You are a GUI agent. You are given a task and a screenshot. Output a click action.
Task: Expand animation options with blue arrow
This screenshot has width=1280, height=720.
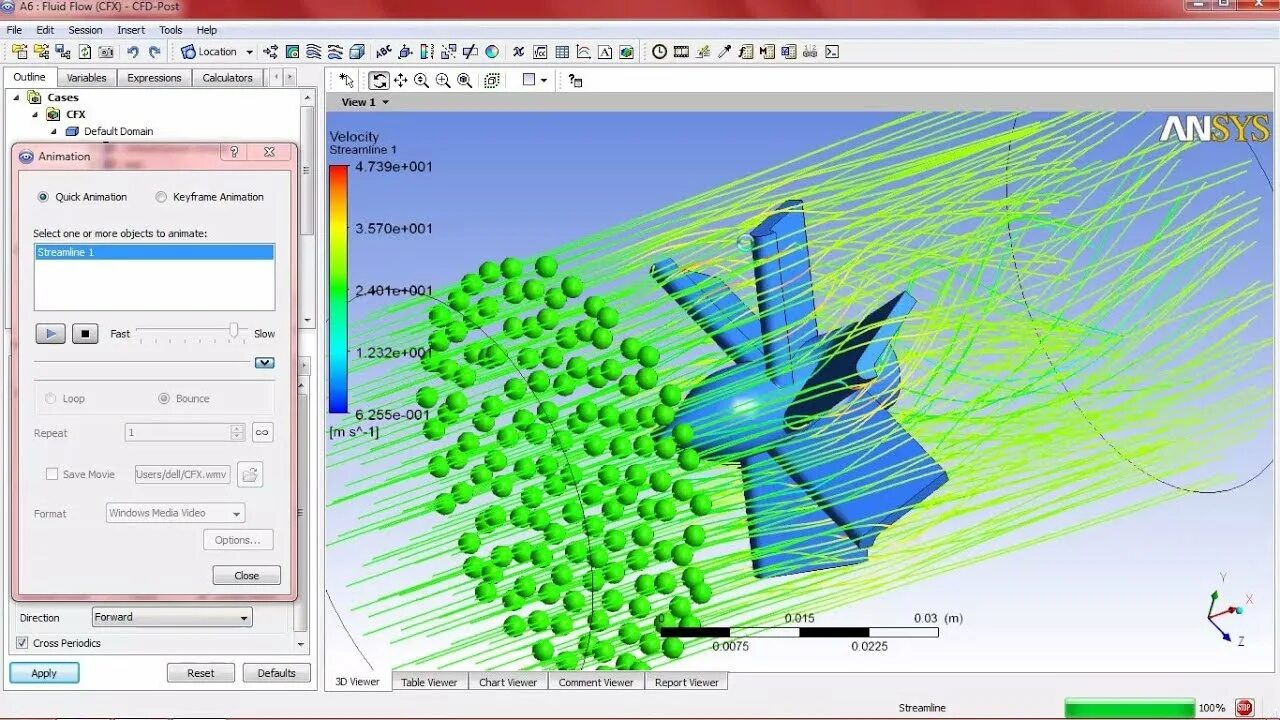pyautogui.click(x=264, y=362)
